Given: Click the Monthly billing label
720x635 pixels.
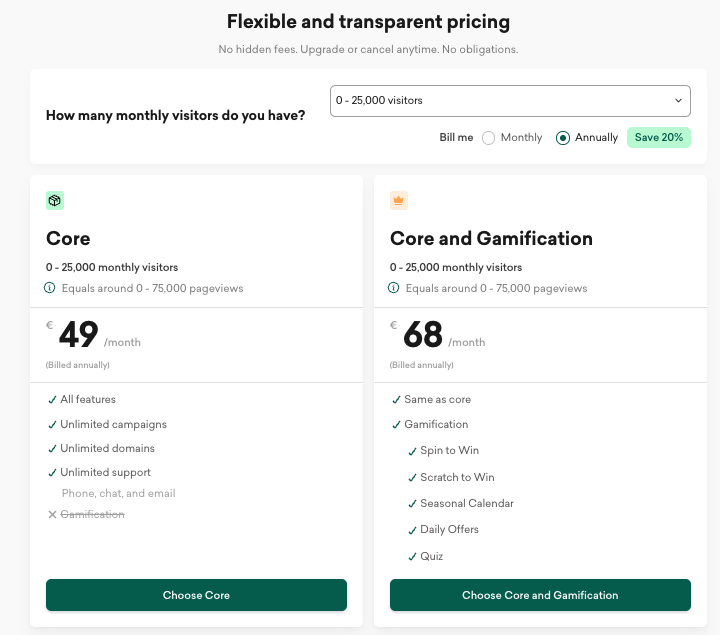Looking at the screenshot, I should pos(521,138).
